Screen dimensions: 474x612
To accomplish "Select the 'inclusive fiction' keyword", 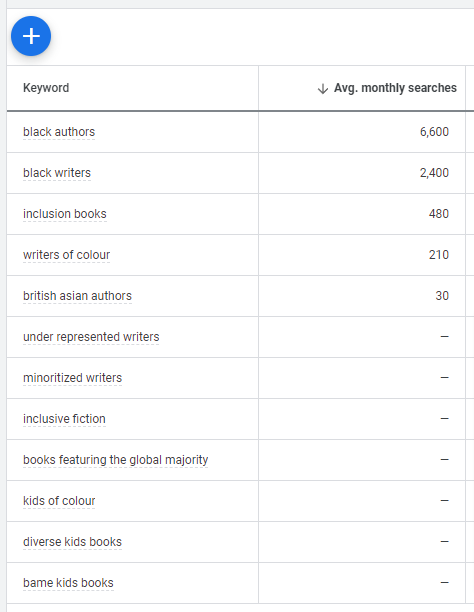I will (64, 419).
